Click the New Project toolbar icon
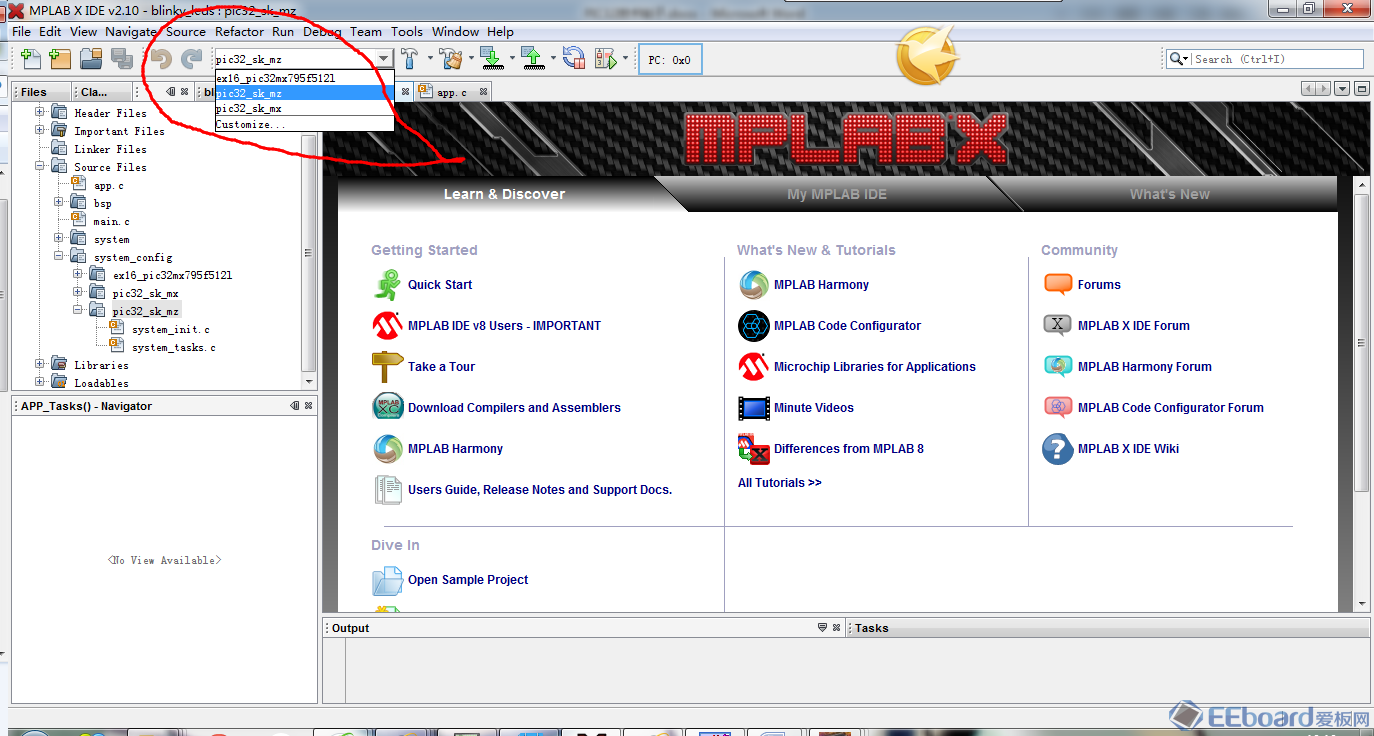The height and width of the screenshot is (736, 1374). pyautogui.click(x=60, y=59)
